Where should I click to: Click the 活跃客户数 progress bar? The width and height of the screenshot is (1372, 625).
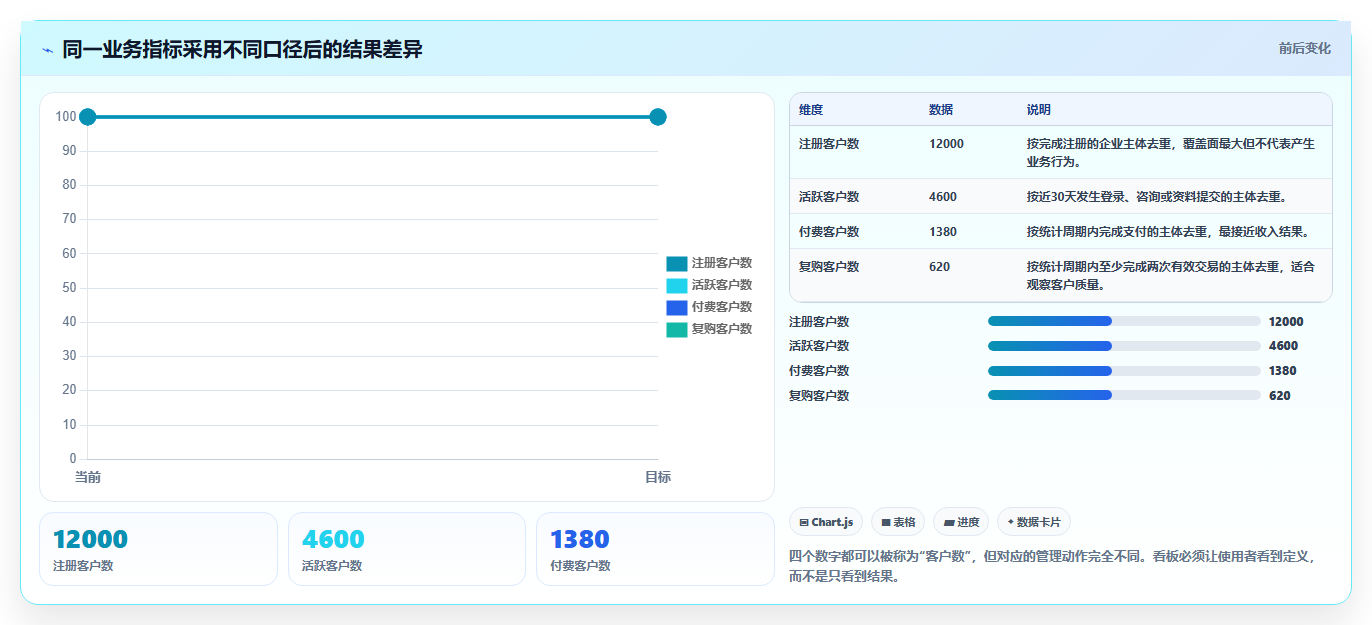(x=1124, y=346)
